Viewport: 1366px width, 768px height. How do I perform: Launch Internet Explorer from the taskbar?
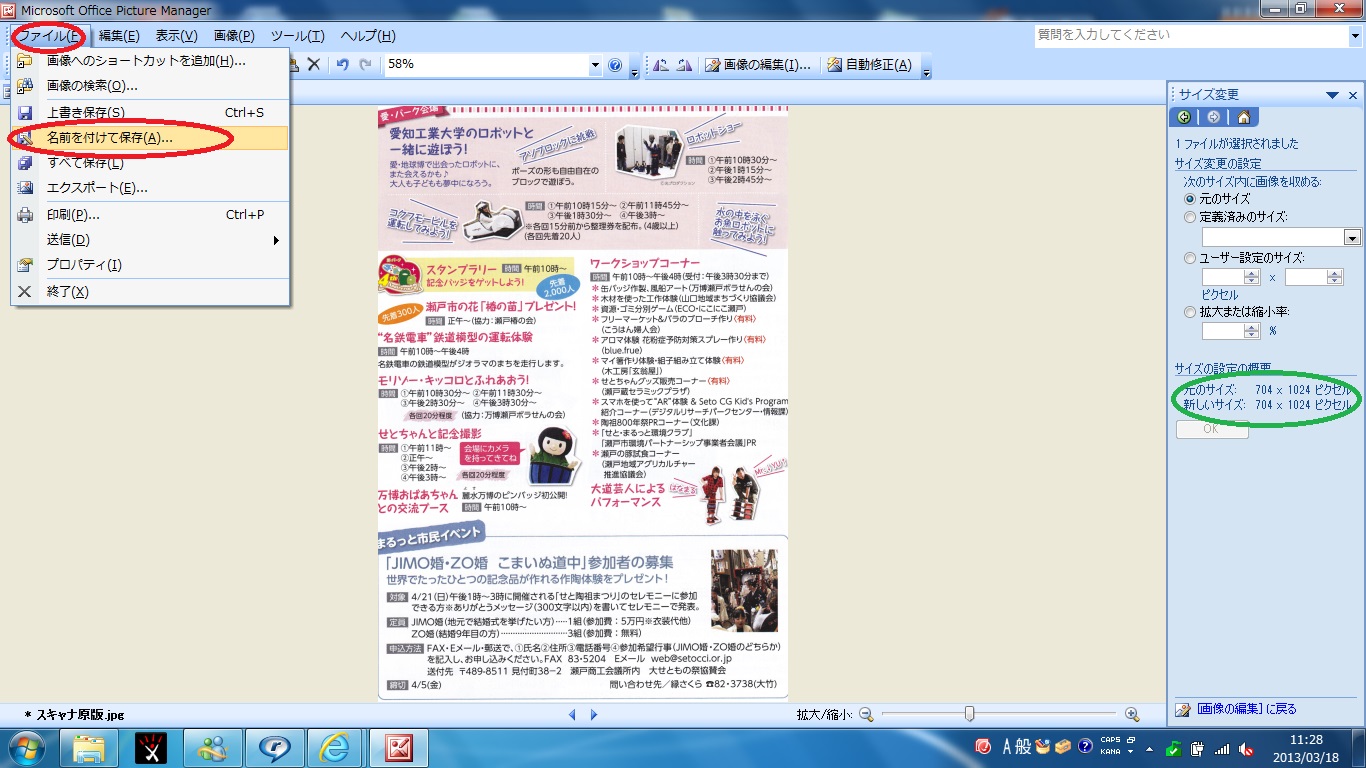pos(335,748)
